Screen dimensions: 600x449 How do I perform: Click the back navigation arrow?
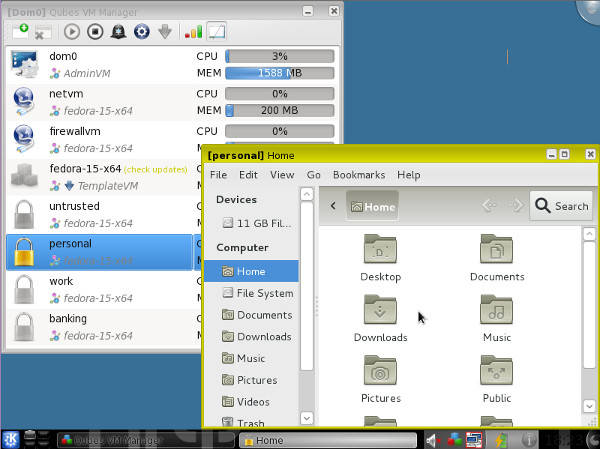point(489,206)
